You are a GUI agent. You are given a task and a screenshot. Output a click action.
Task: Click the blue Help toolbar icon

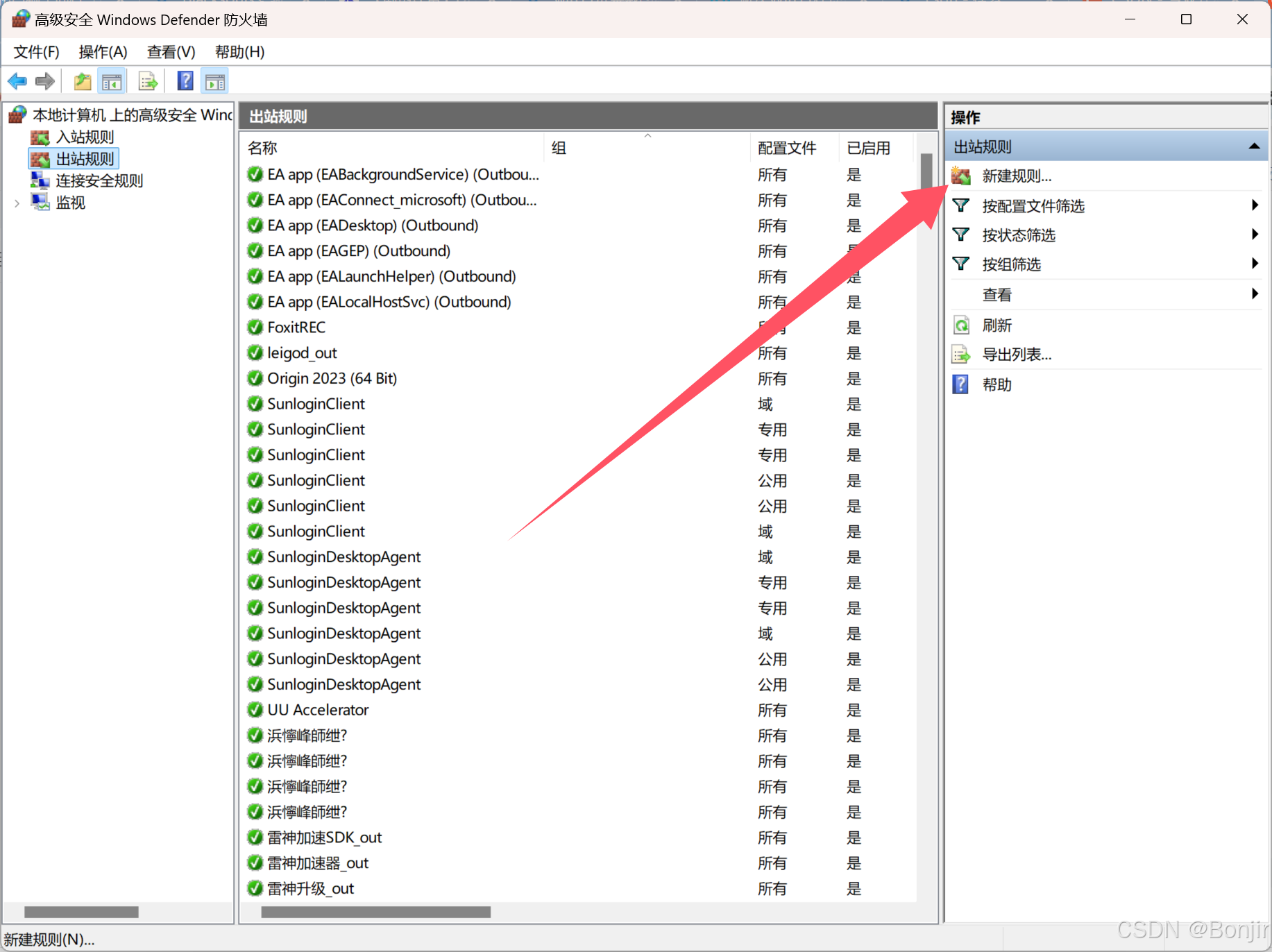185,81
